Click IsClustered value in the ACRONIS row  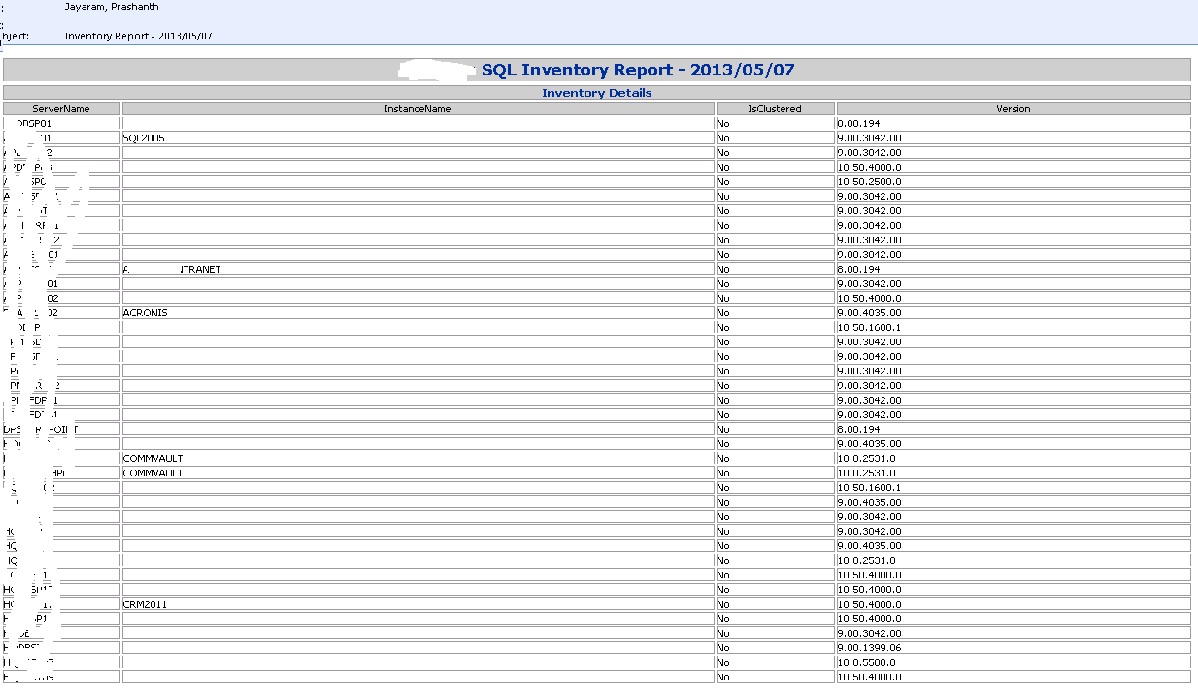pos(723,313)
